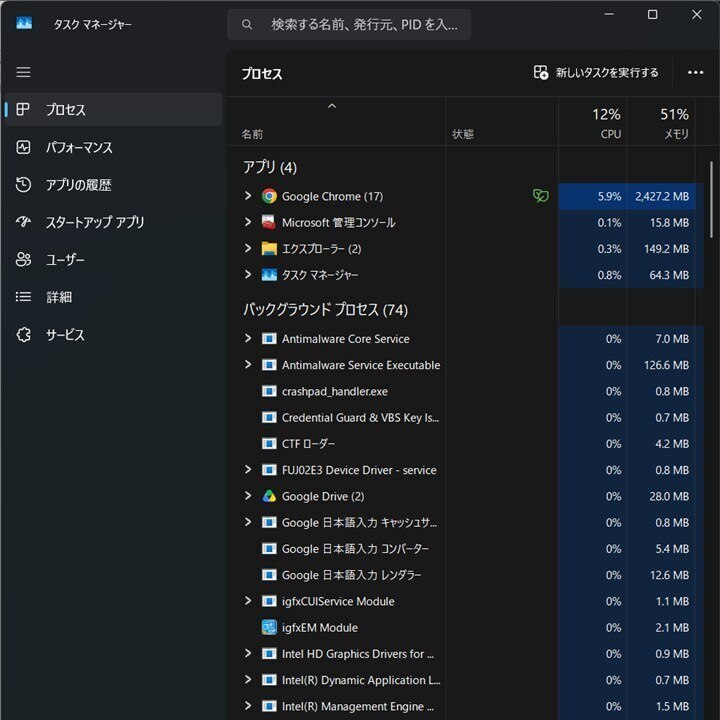Click the Google Drive process icon

coord(269,496)
